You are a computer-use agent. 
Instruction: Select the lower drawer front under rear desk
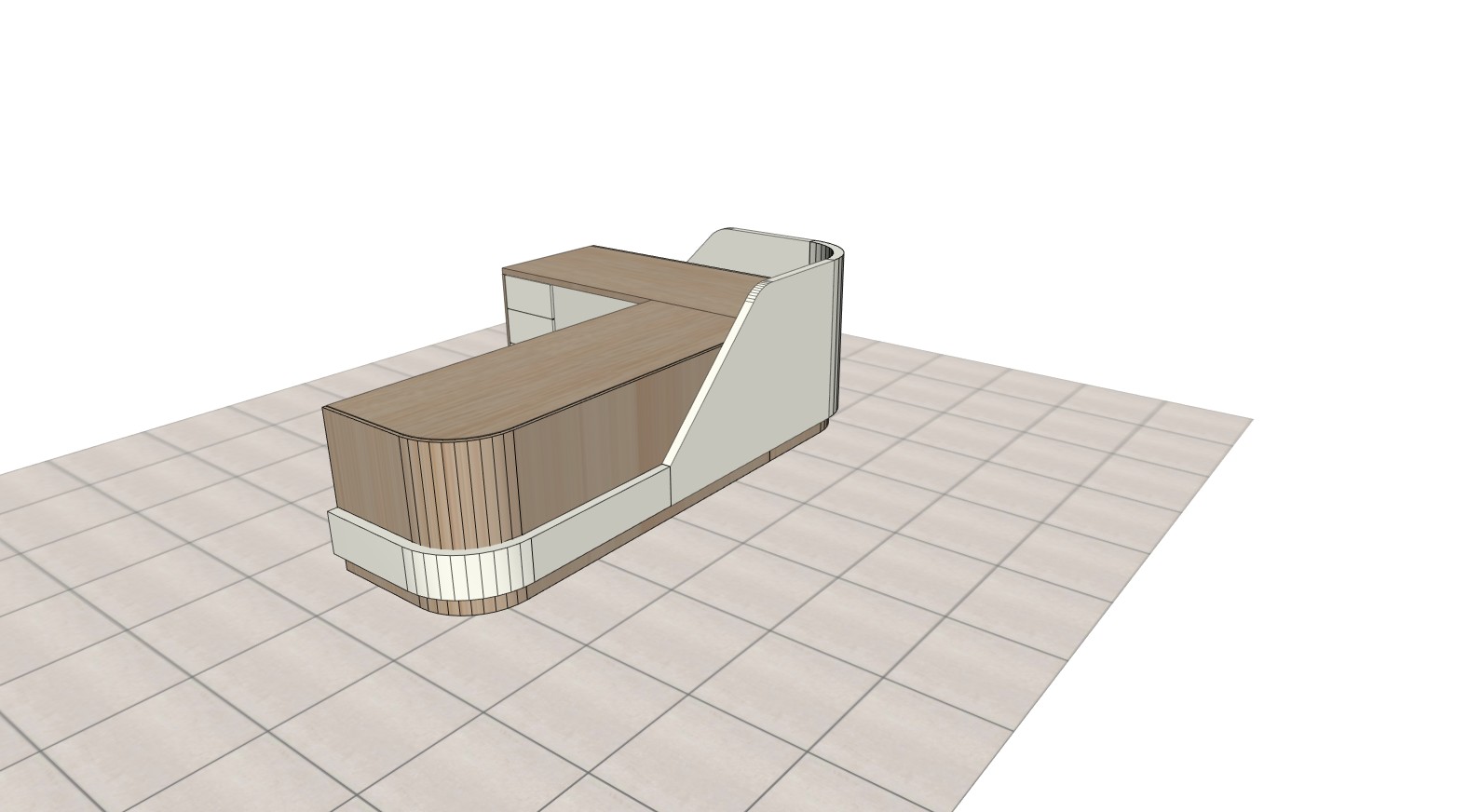(x=529, y=321)
